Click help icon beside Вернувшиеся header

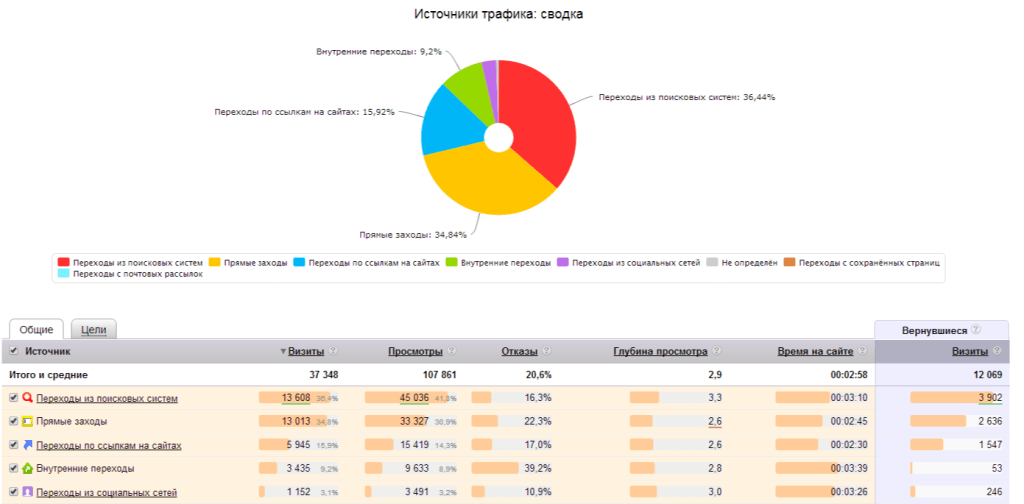pyautogui.click(x=975, y=330)
